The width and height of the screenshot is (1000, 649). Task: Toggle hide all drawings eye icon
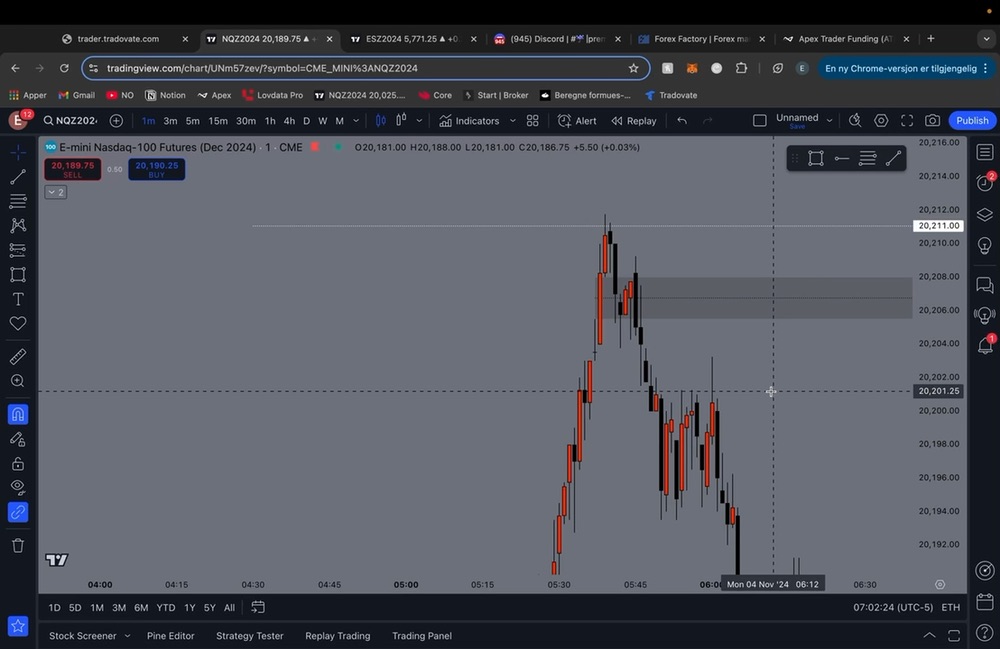(x=18, y=488)
